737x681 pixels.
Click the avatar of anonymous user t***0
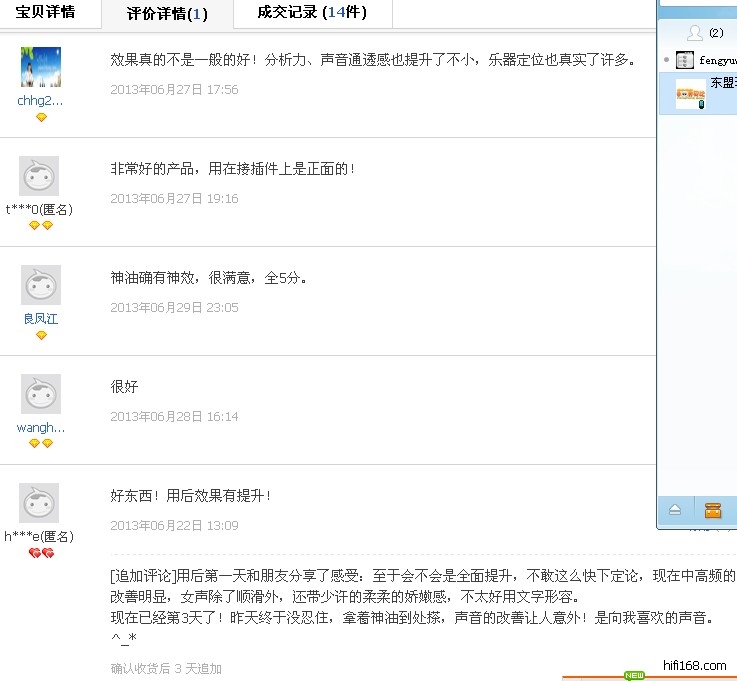tap(40, 176)
